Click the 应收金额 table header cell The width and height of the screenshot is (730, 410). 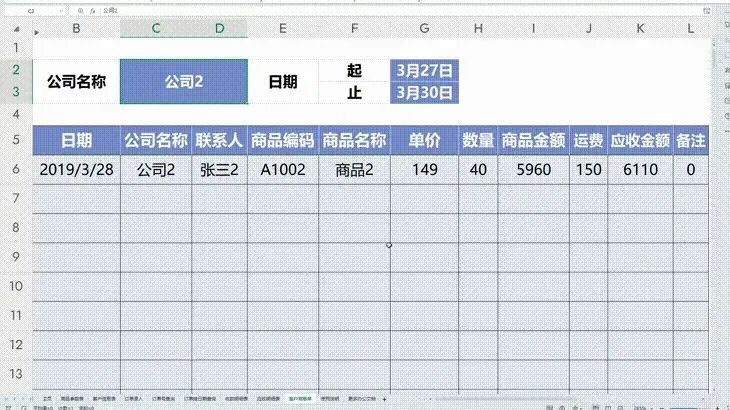click(640, 139)
